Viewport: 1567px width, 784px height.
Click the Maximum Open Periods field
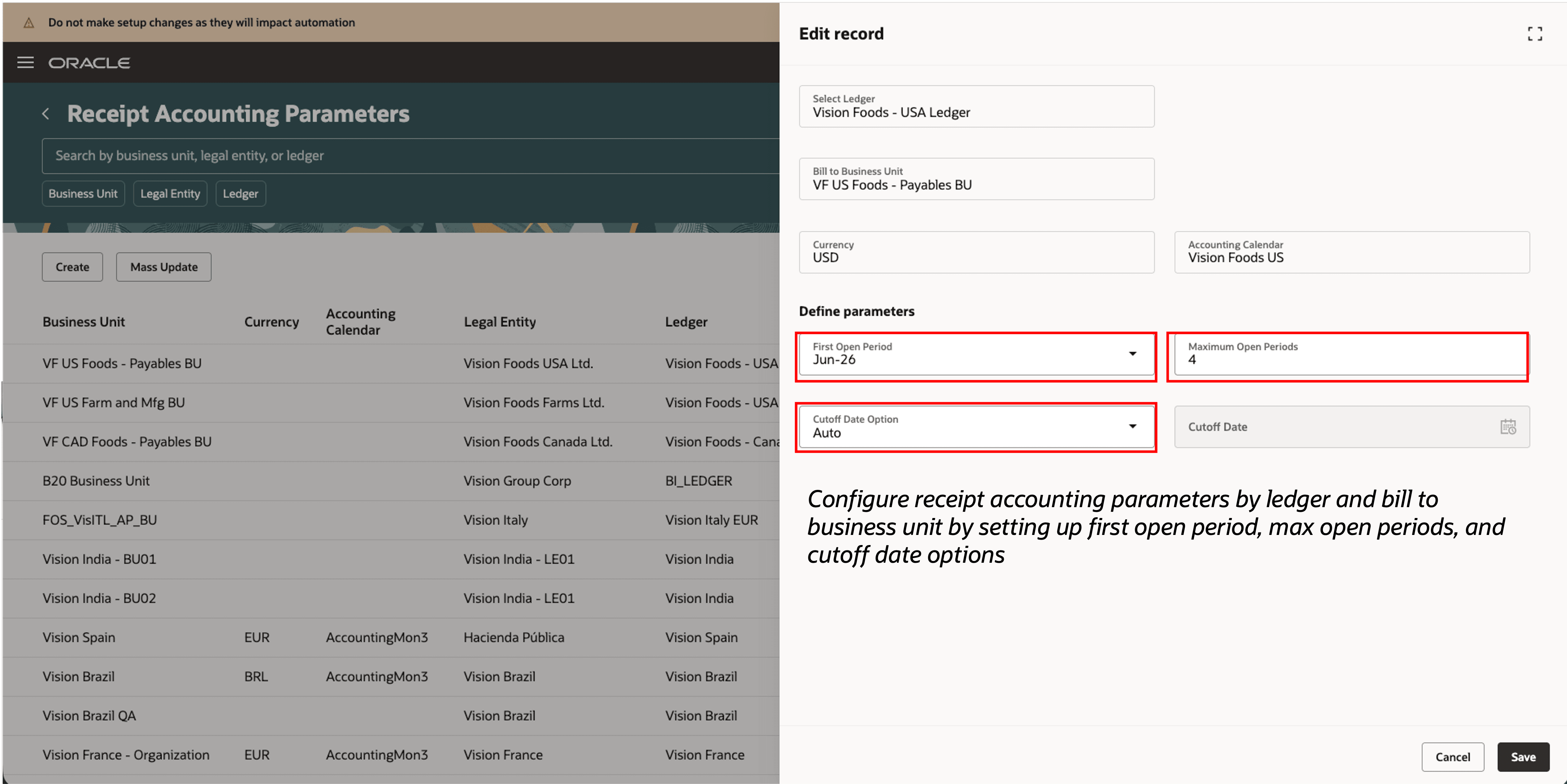tap(1351, 354)
